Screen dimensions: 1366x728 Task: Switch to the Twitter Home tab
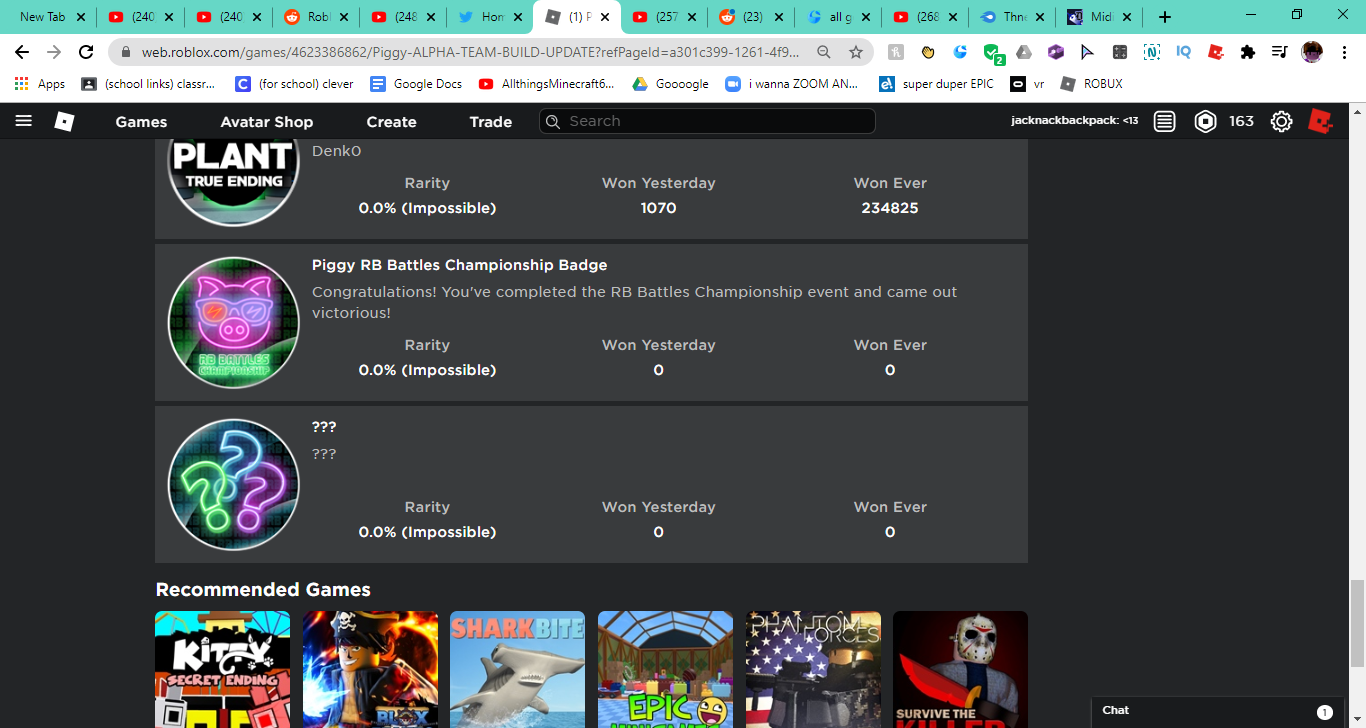[490, 17]
